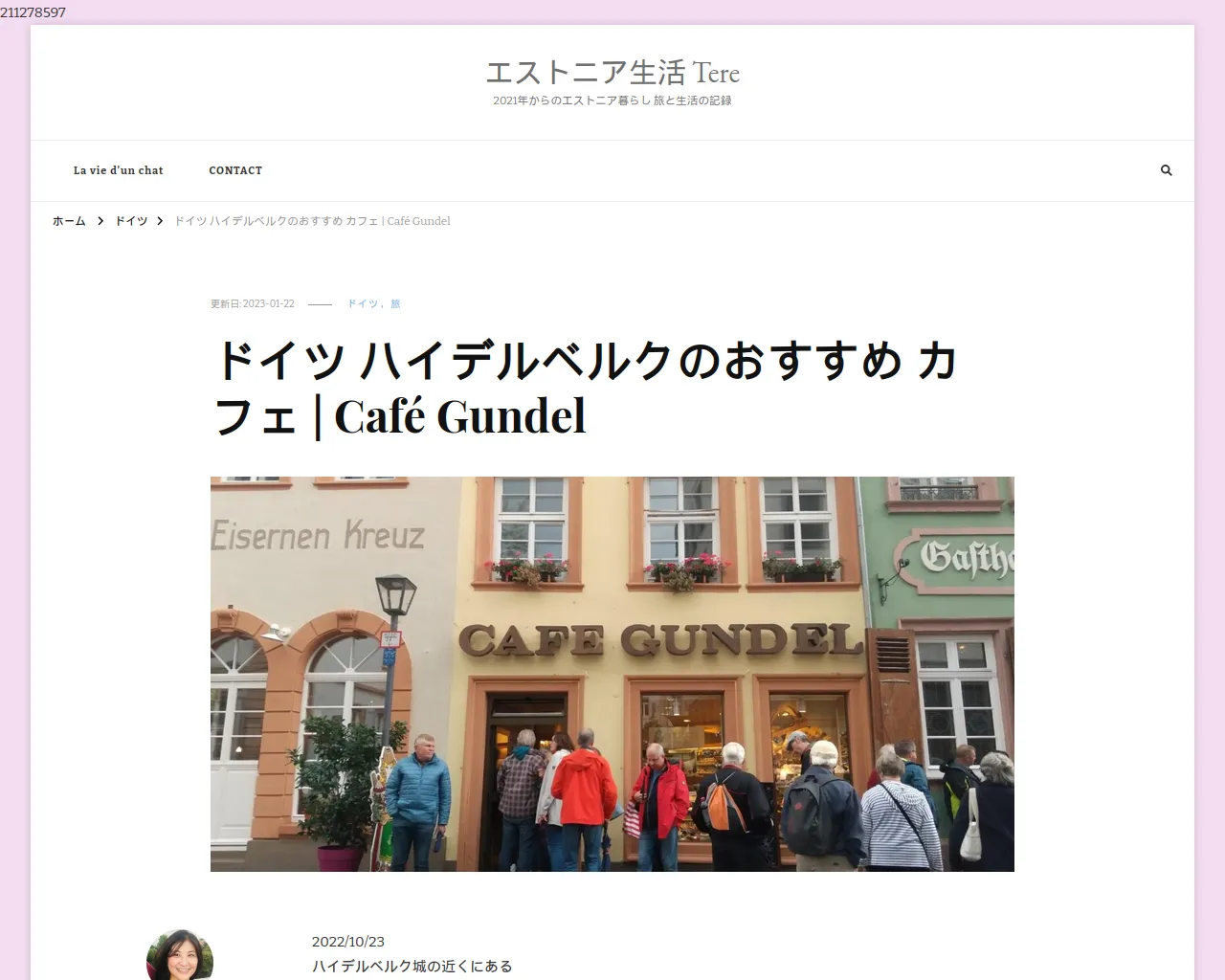This screenshot has width=1225, height=980.
Task: Click the post date 2022/10/23
Action: click(348, 942)
